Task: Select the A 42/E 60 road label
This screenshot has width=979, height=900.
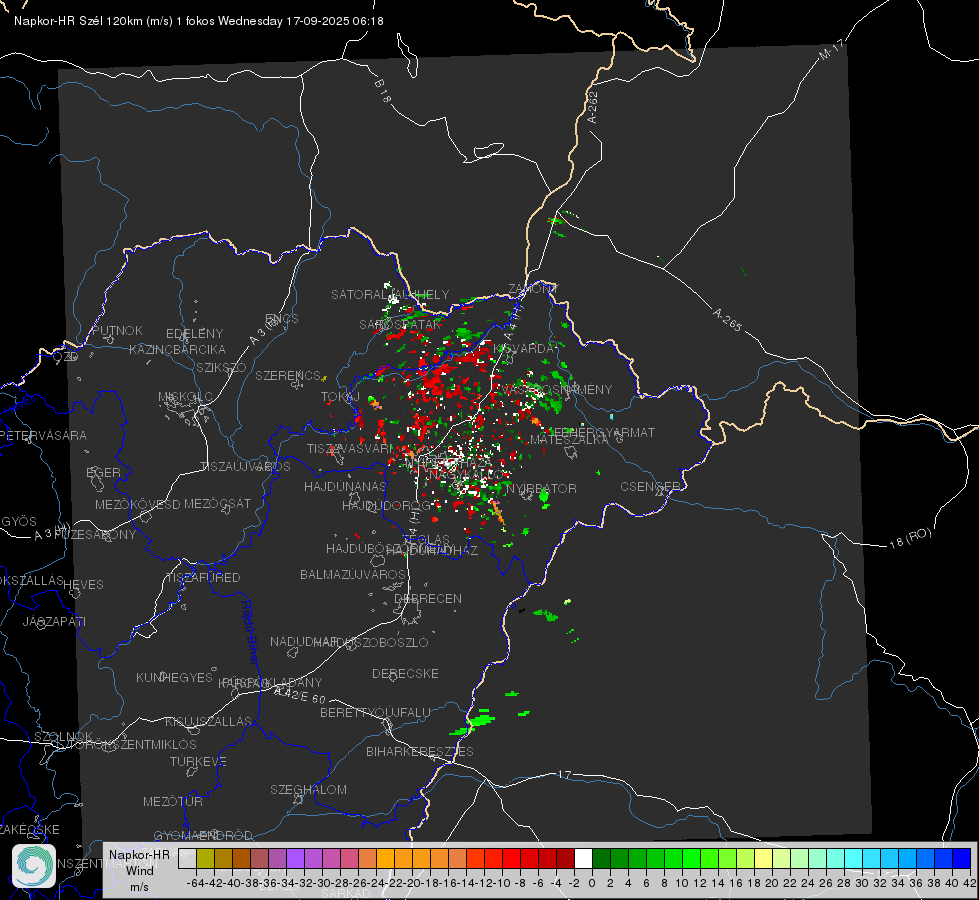Action: click(300, 695)
